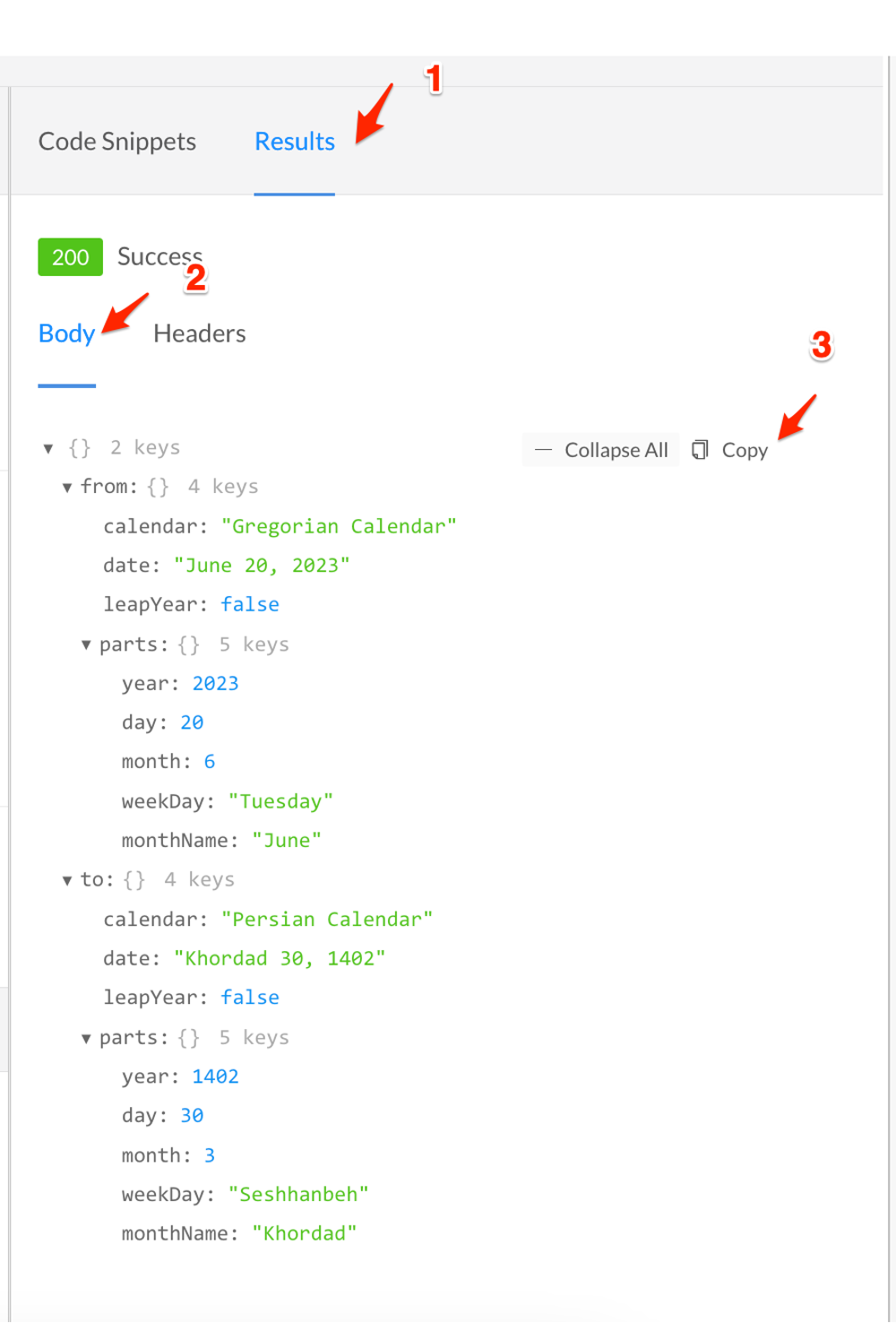Click the Success label next to 200

coord(159,256)
